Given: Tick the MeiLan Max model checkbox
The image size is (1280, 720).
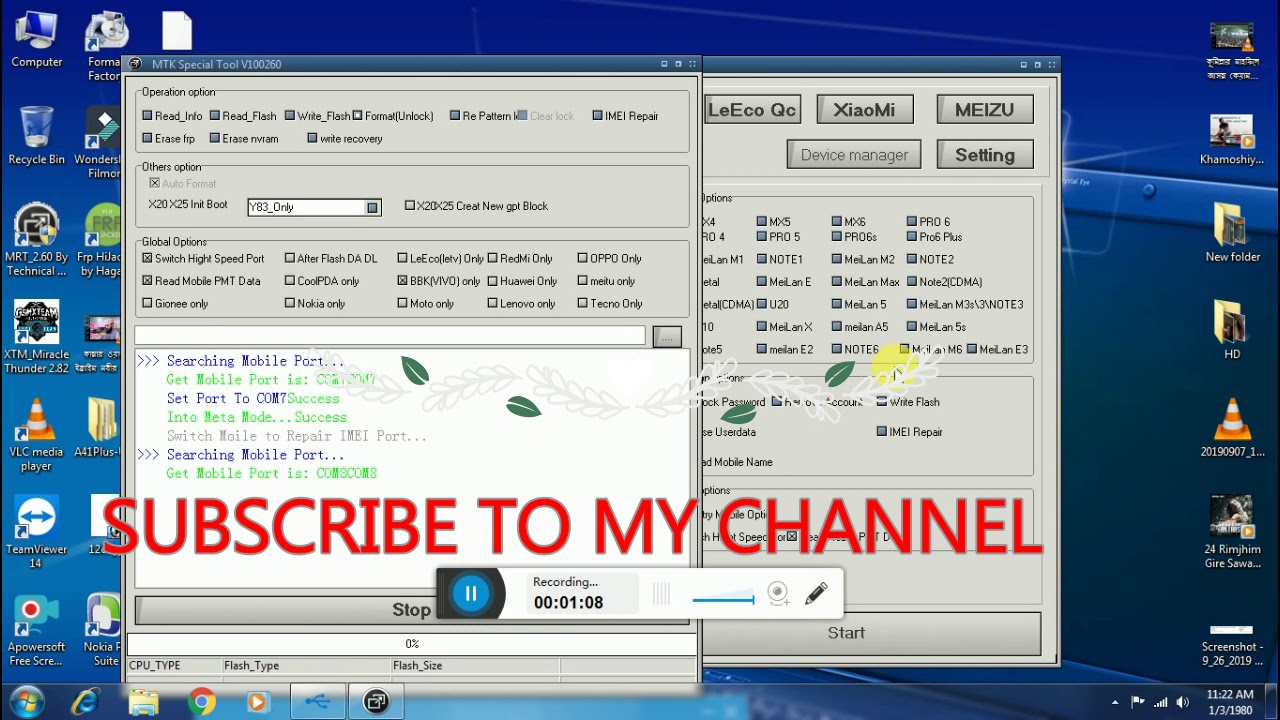Looking at the screenshot, I should coord(837,282).
